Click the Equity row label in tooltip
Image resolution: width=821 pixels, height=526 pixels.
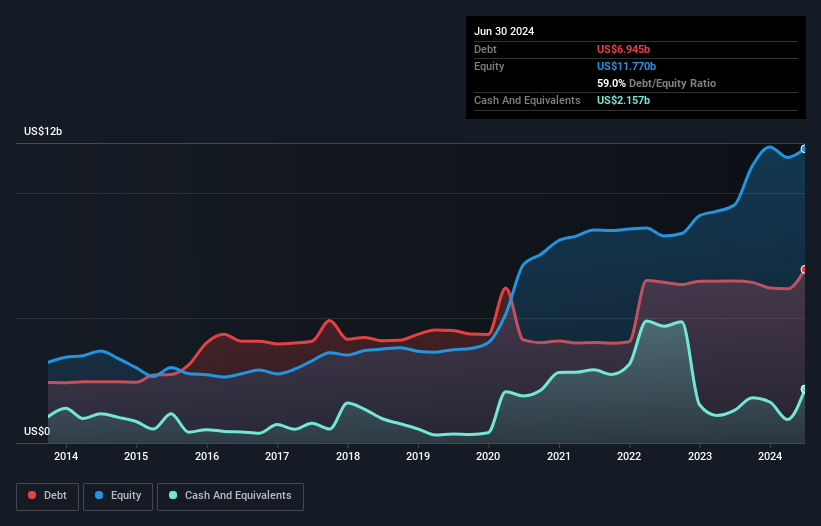[x=489, y=66]
